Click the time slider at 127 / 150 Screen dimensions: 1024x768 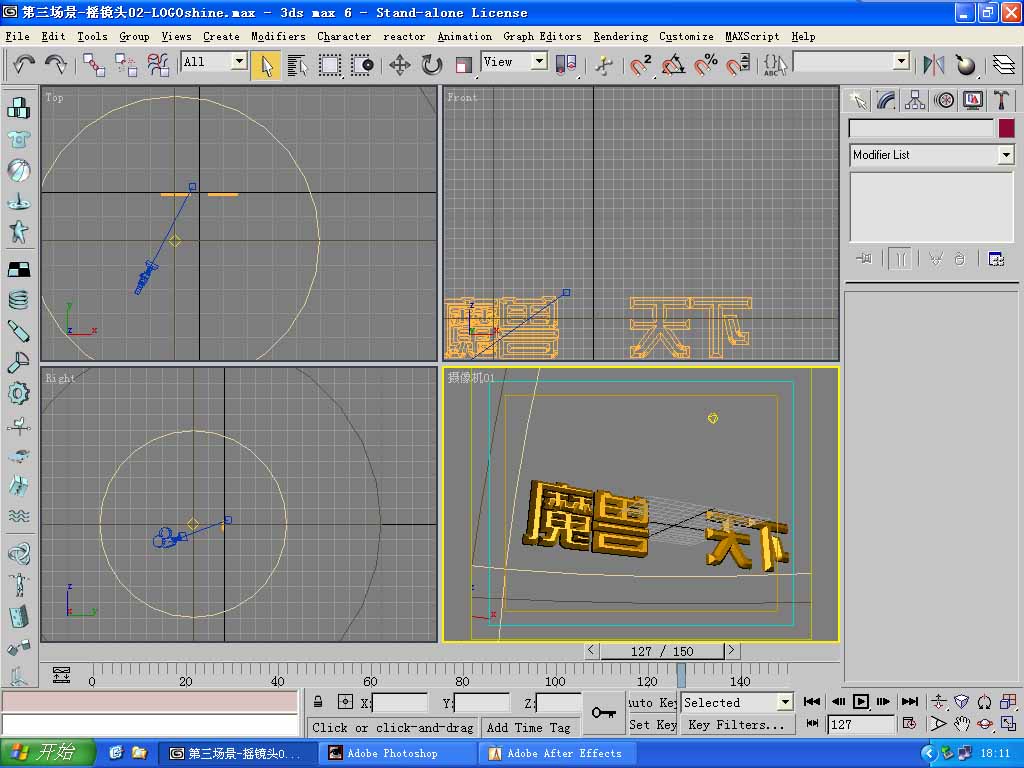click(662, 651)
